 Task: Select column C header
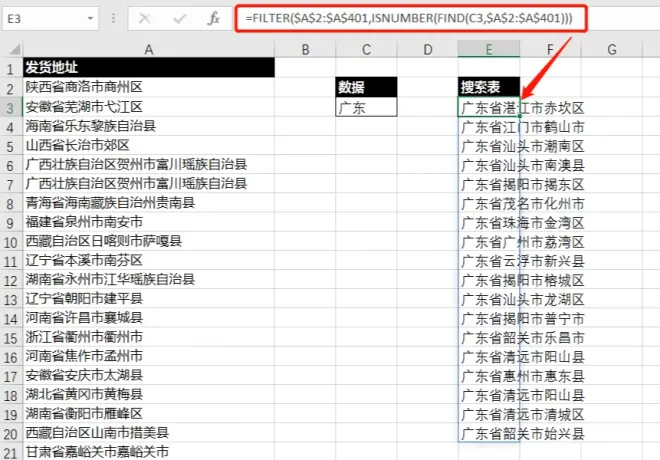click(366, 50)
